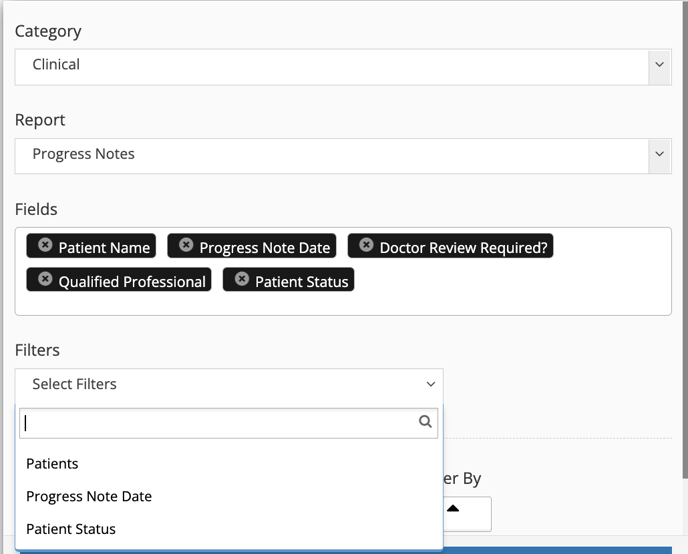
Task: Remove the Progress Note Date field tag
Action: pos(186,245)
